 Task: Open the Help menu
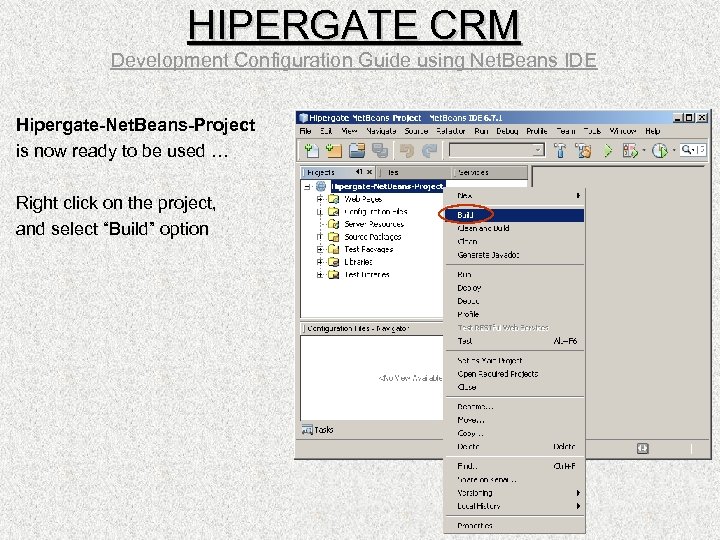tap(652, 131)
